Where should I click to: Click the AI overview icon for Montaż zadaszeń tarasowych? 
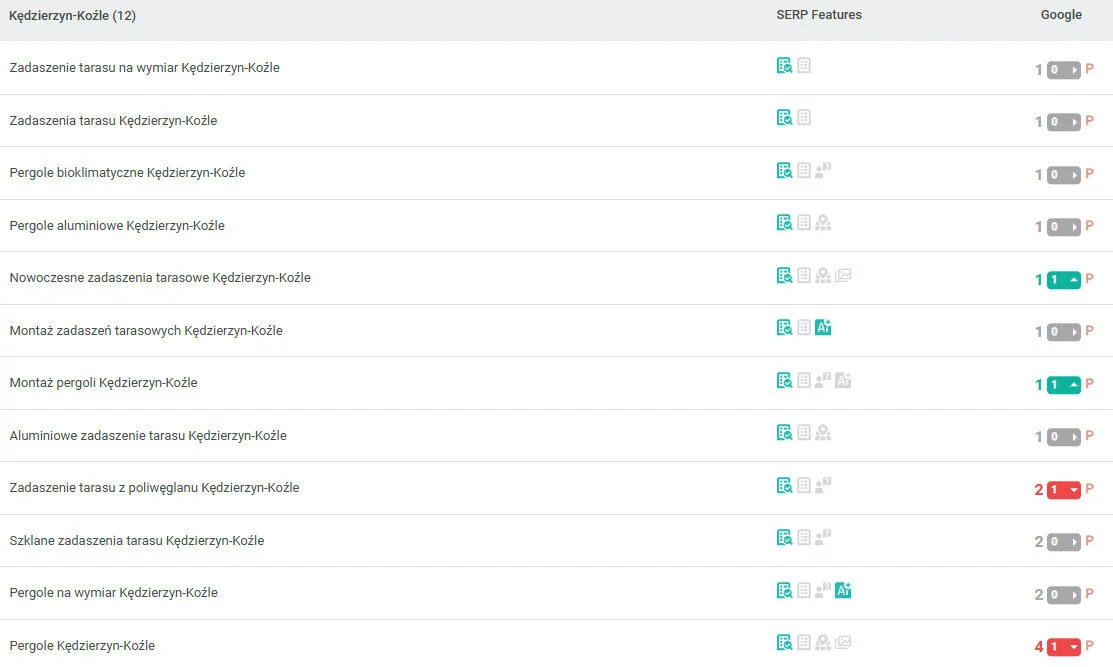(x=823, y=327)
